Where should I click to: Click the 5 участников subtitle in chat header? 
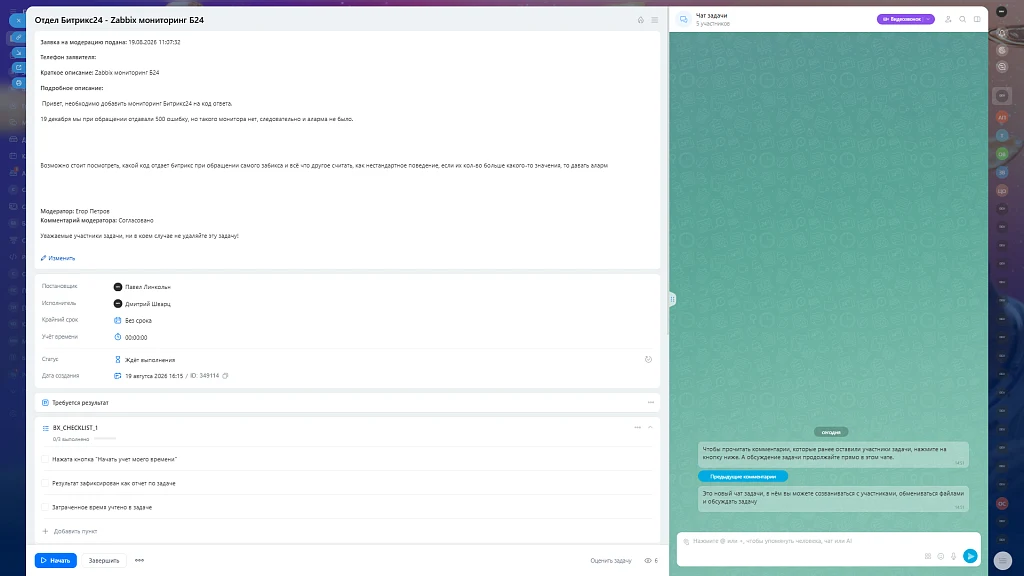click(x=712, y=24)
